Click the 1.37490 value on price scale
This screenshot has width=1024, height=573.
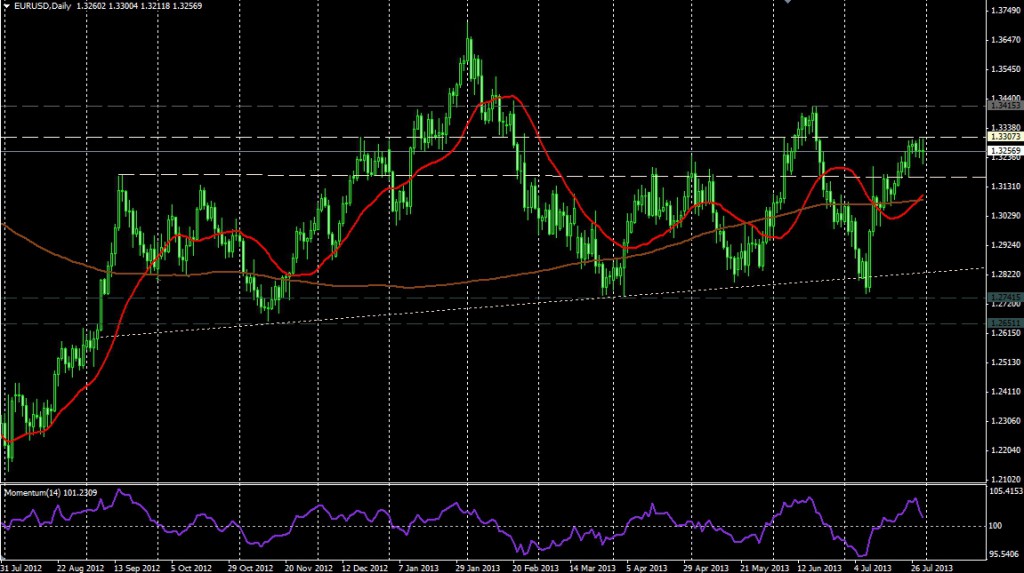pos(1003,10)
